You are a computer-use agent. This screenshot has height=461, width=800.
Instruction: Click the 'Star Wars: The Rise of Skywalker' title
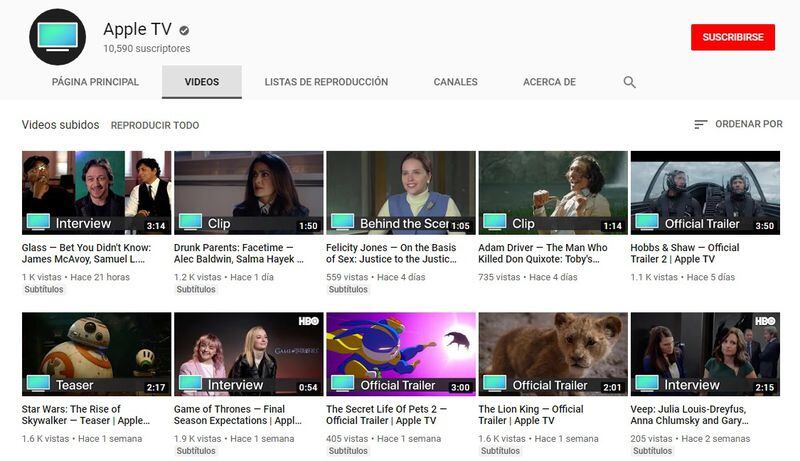click(86, 415)
